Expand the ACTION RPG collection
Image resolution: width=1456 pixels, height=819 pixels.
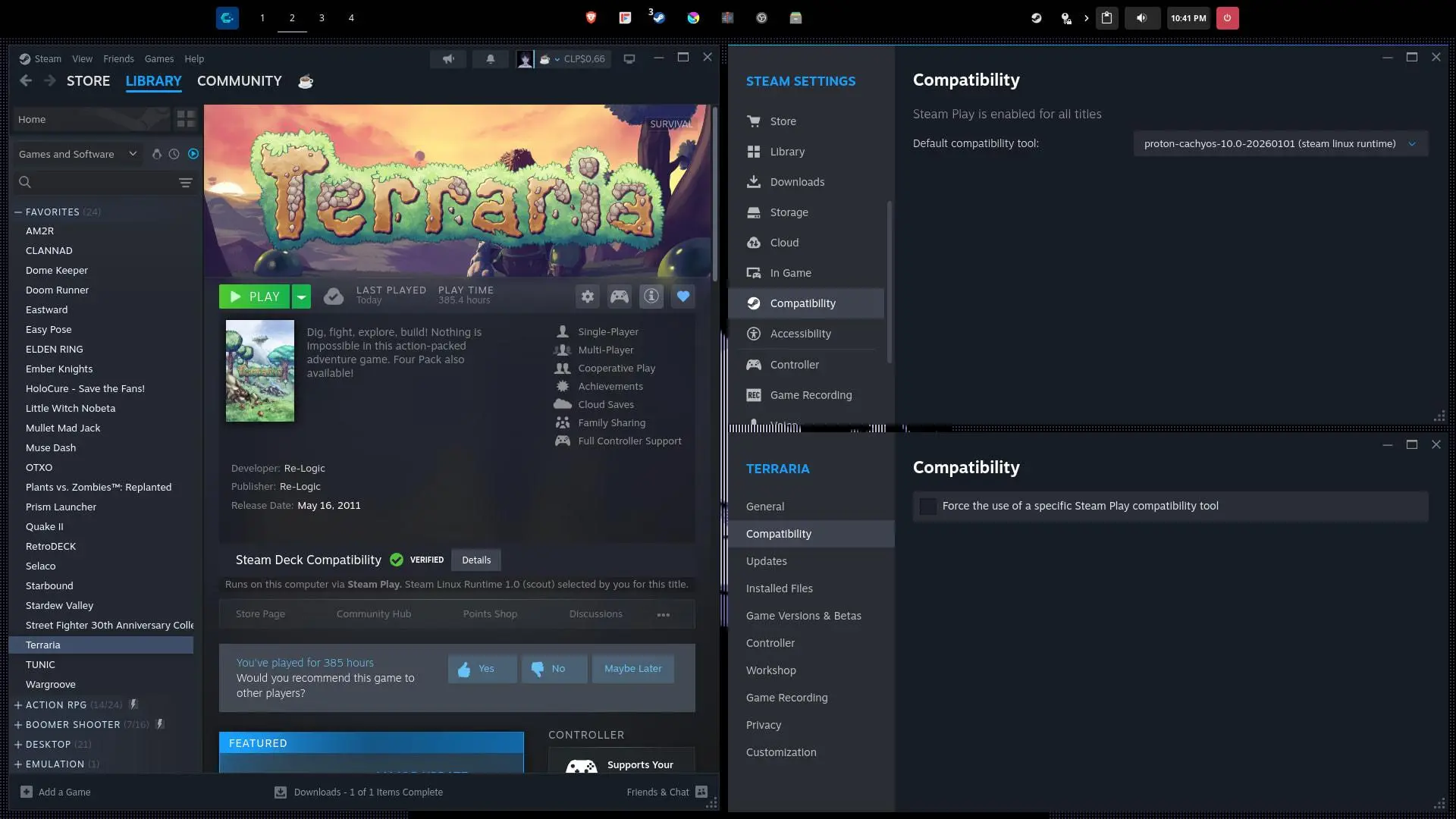pyautogui.click(x=18, y=705)
